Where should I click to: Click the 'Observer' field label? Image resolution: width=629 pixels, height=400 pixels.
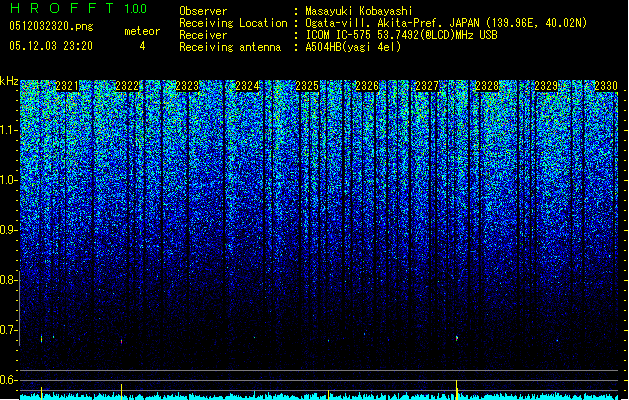click(203, 11)
